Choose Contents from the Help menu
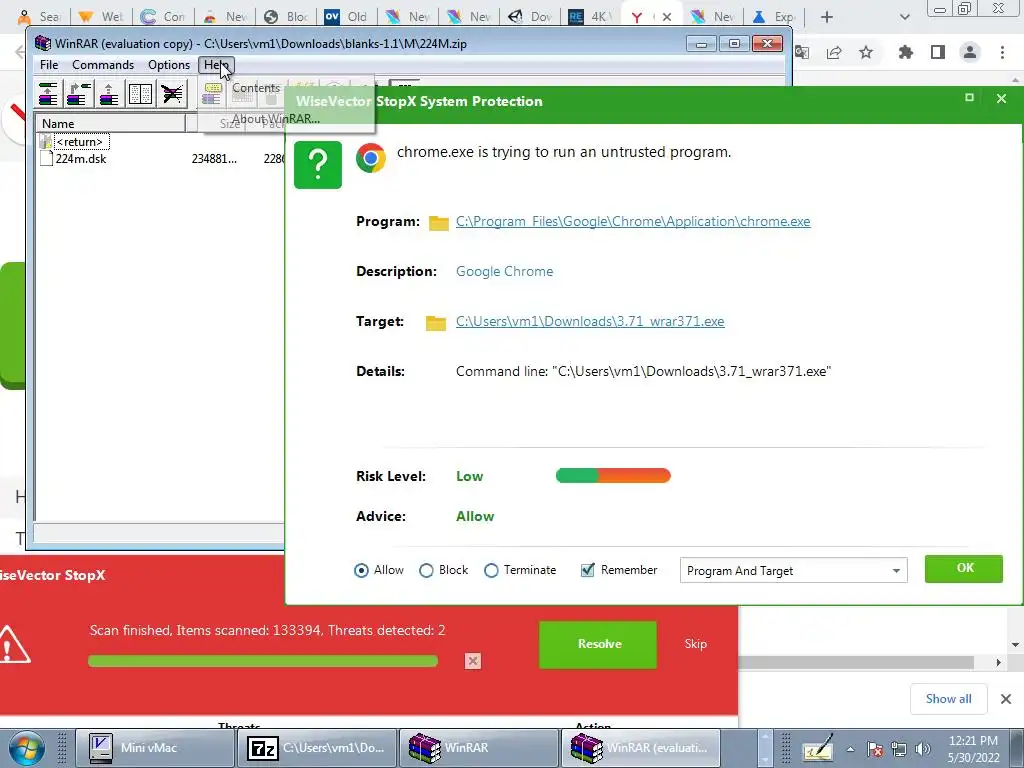This screenshot has width=1024, height=768. [256, 88]
